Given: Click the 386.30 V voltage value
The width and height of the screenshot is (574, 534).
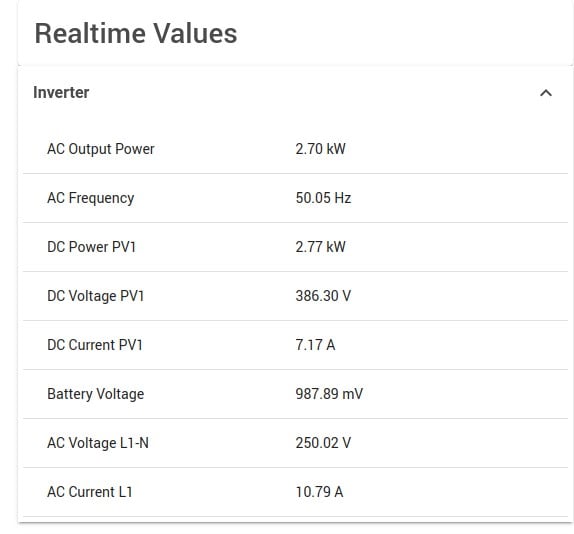Looking at the screenshot, I should [323, 296].
